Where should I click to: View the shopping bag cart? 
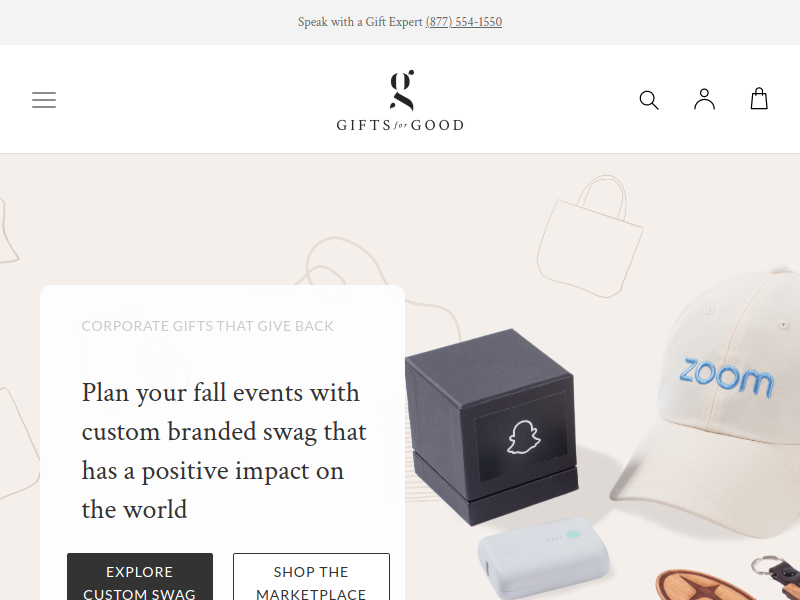(759, 98)
